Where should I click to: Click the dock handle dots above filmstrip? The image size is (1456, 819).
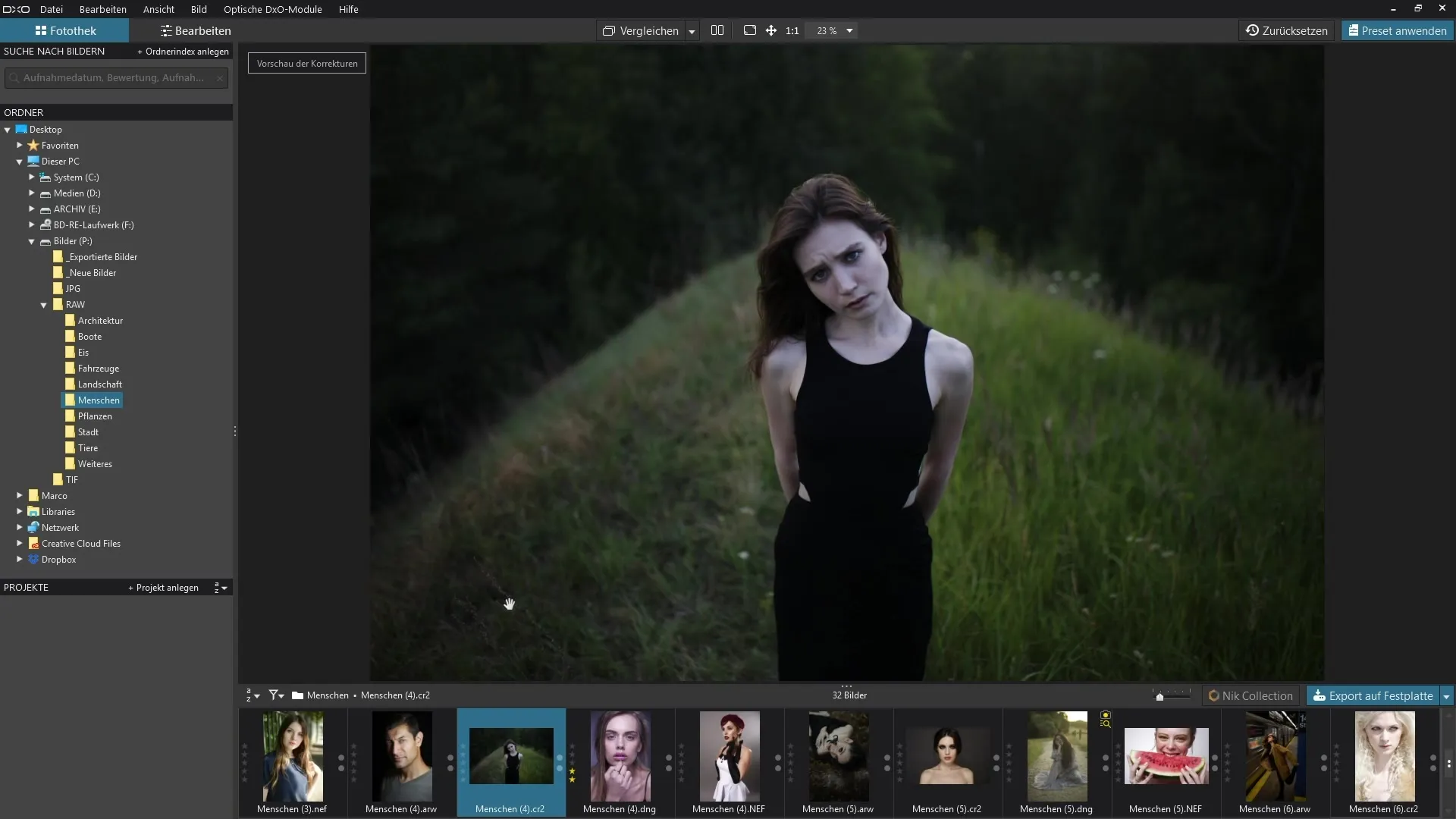pyautogui.click(x=846, y=686)
